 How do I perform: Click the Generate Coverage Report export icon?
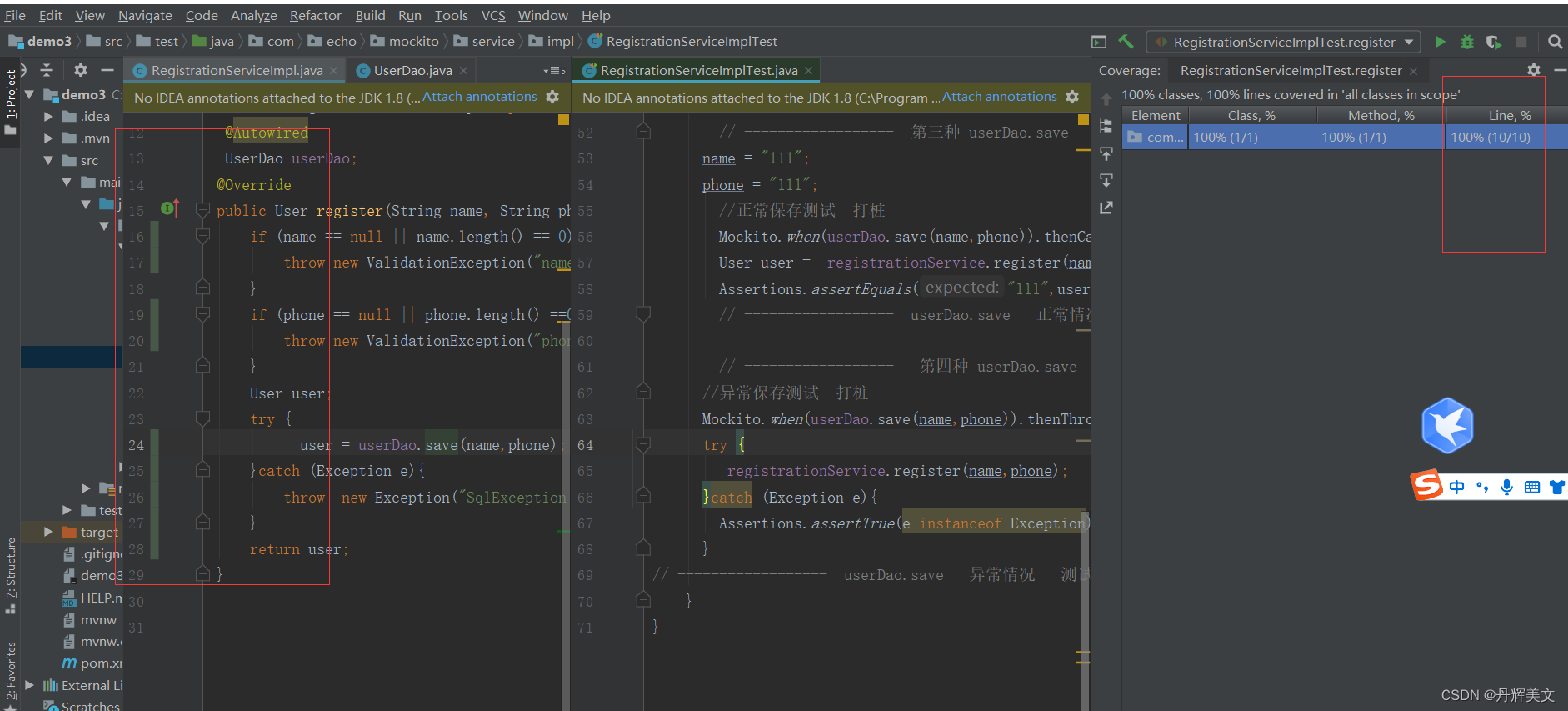[1106, 208]
